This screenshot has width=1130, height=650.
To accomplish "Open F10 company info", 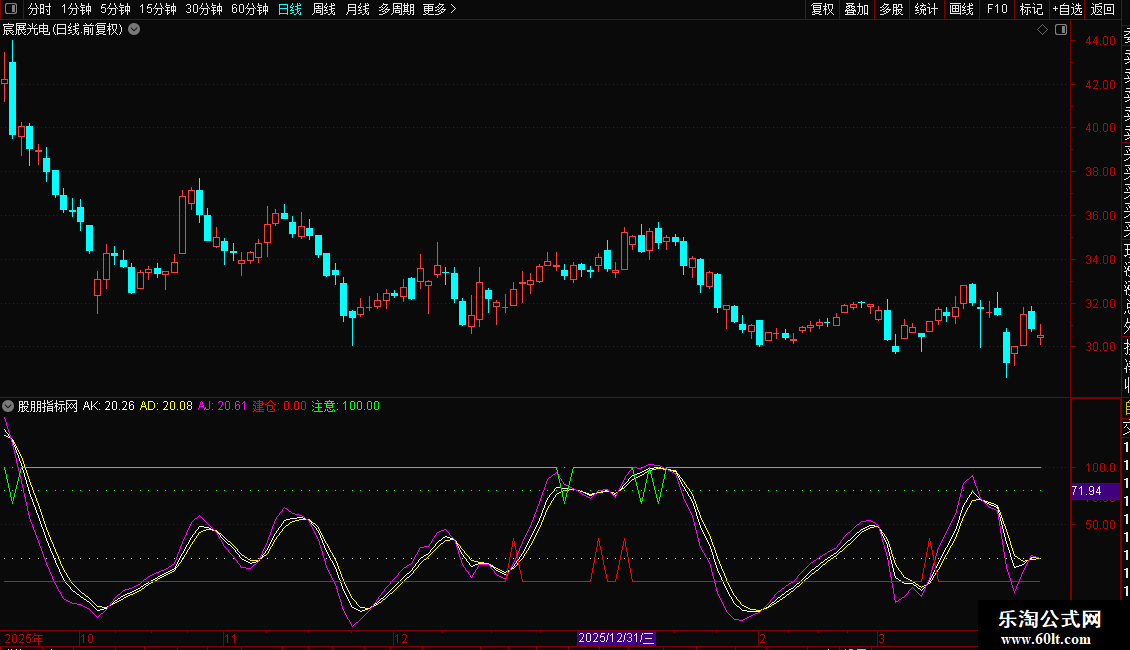I will point(997,9).
